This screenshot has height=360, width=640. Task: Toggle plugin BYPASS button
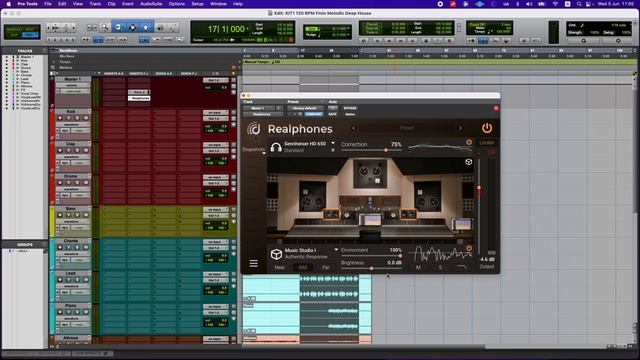click(350, 108)
